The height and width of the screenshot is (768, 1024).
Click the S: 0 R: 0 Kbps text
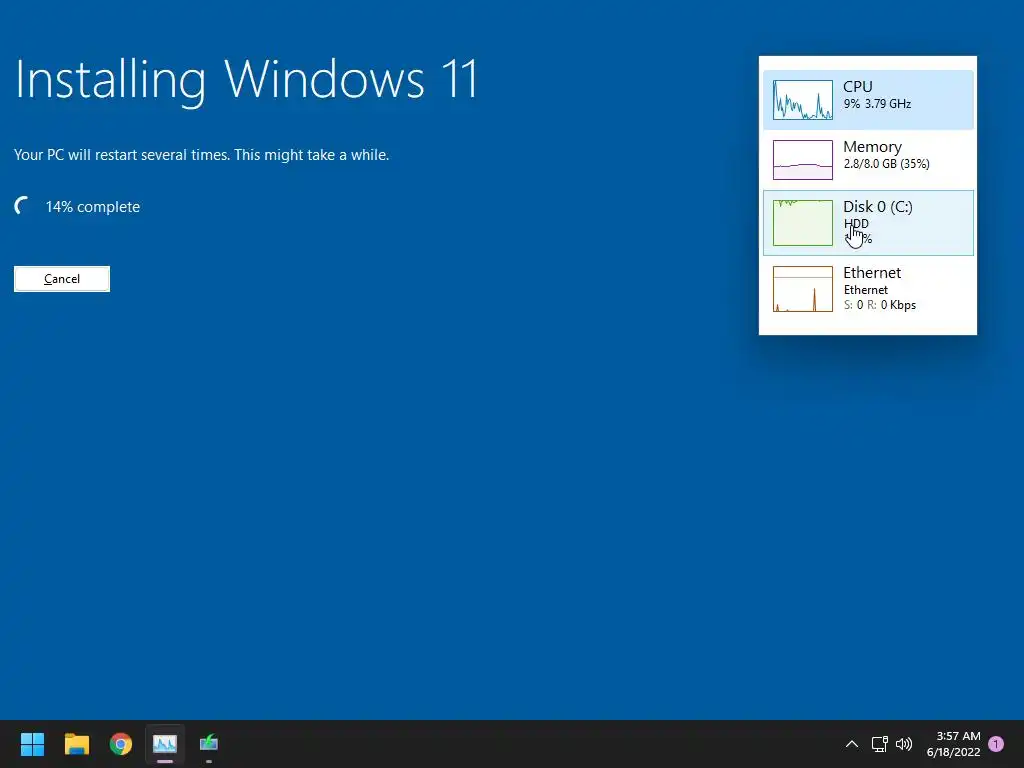pos(880,305)
